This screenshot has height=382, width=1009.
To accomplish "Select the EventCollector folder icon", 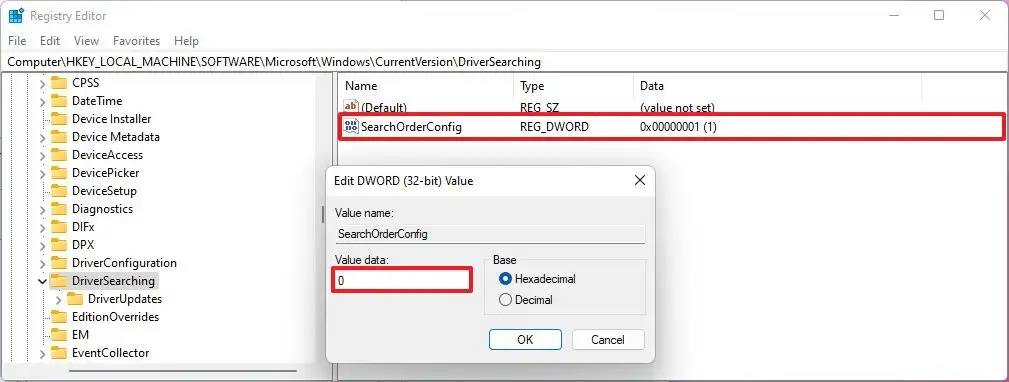I will [x=59, y=352].
